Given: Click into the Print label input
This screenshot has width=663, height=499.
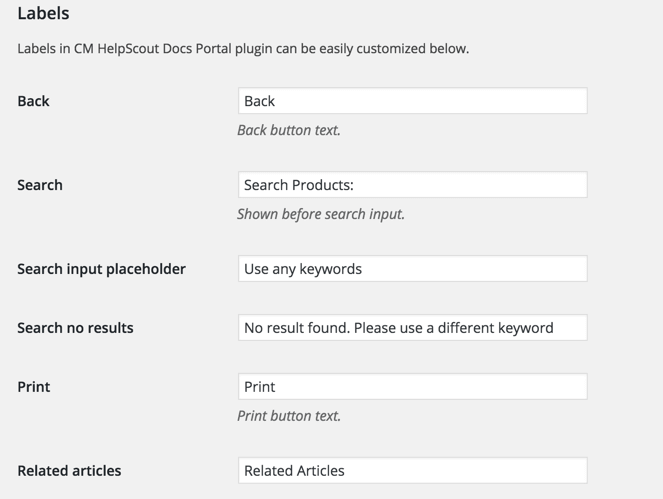Looking at the screenshot, I should point(412,387).
